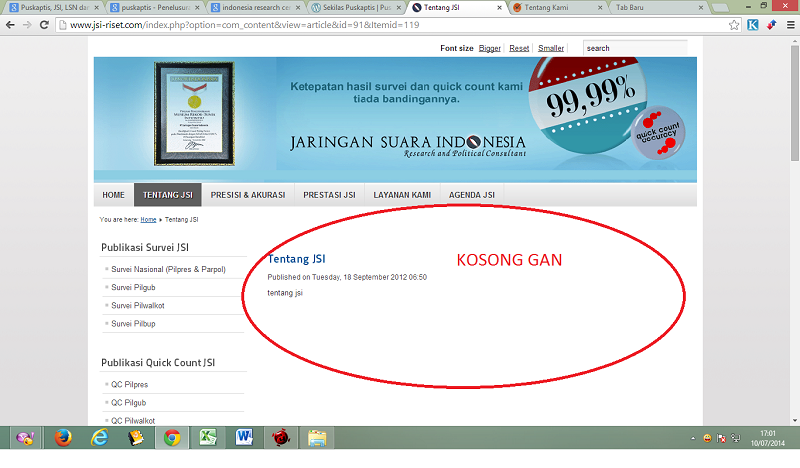Screen dimensions: 800x468
Task: Bookmark page with the star icon
Action: (734, 25)
